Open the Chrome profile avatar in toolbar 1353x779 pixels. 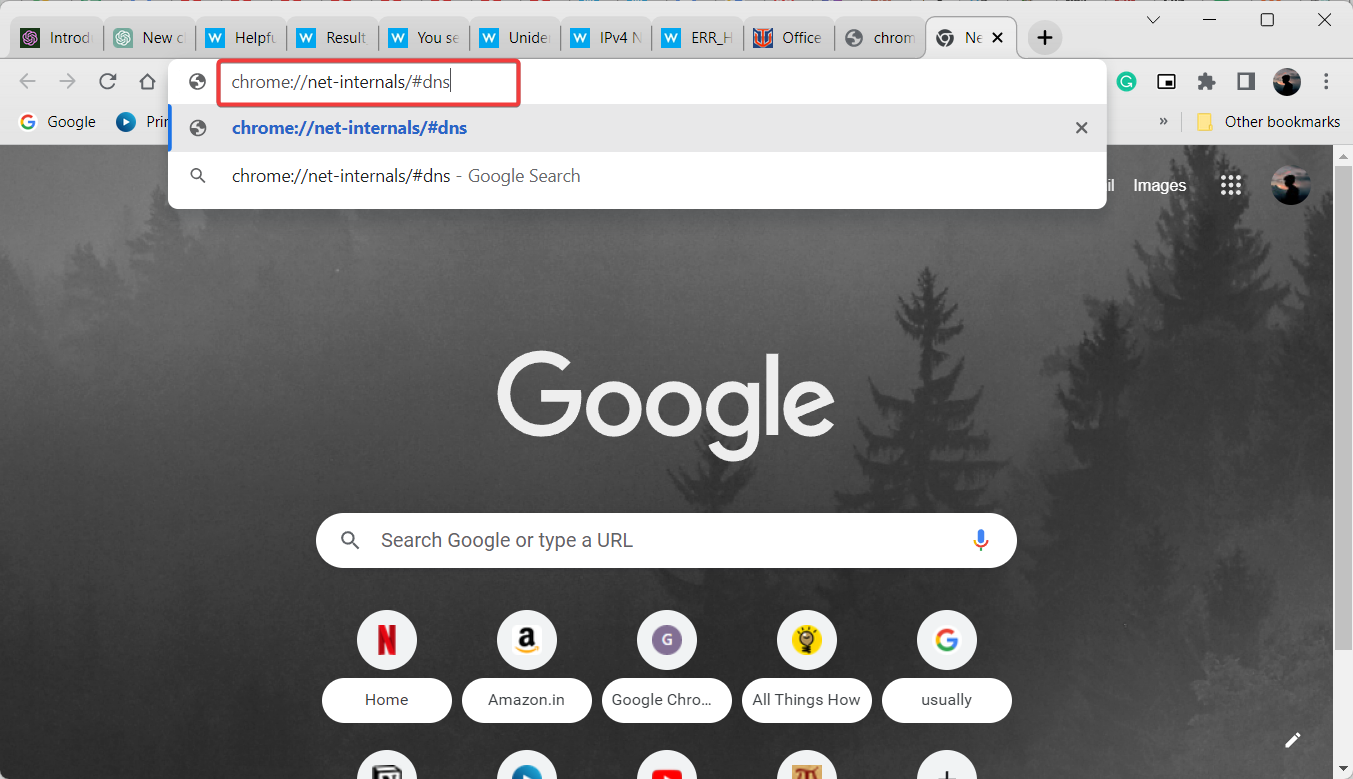(1287, 82)
